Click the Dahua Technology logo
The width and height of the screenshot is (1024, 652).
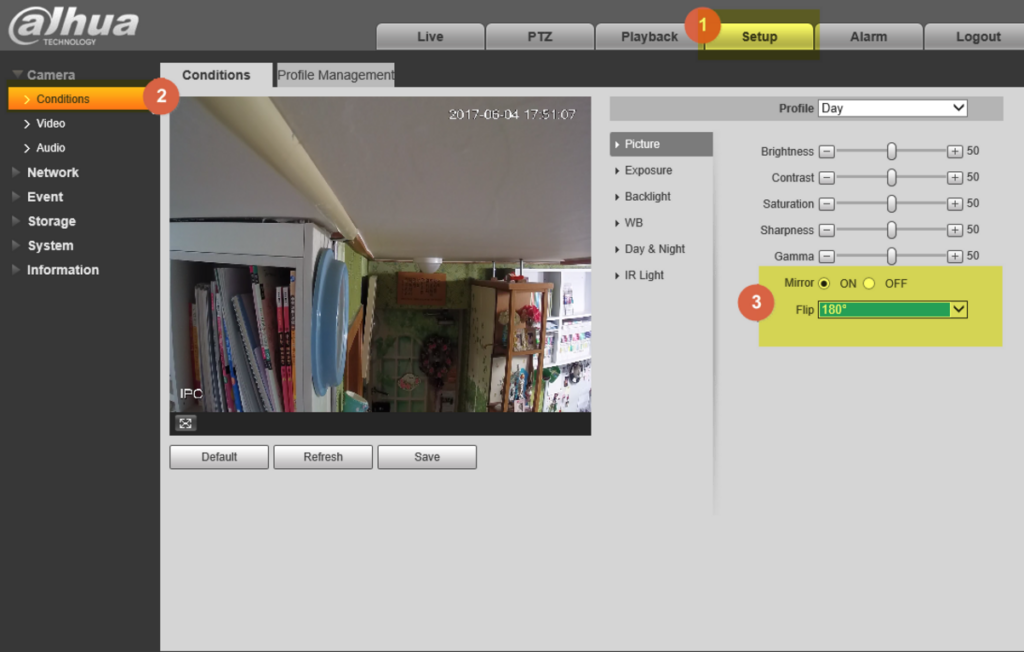click(73, 27)
